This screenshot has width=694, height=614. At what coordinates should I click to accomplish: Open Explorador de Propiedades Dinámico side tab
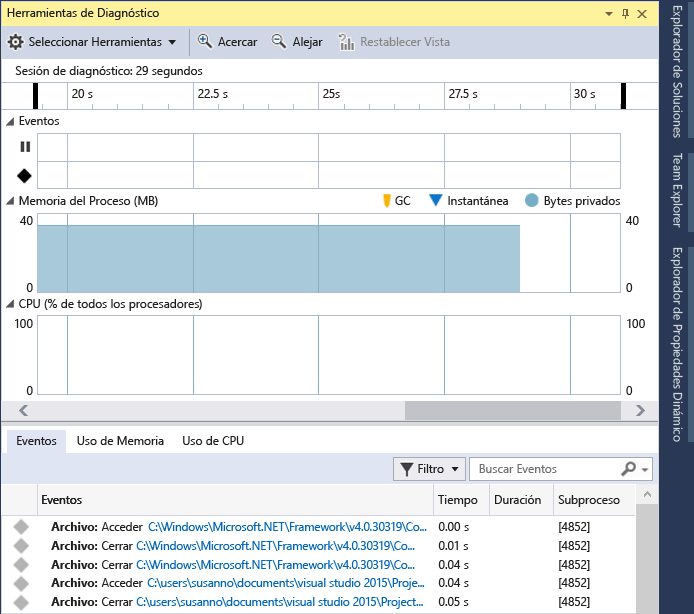click(x=677, y=344)
